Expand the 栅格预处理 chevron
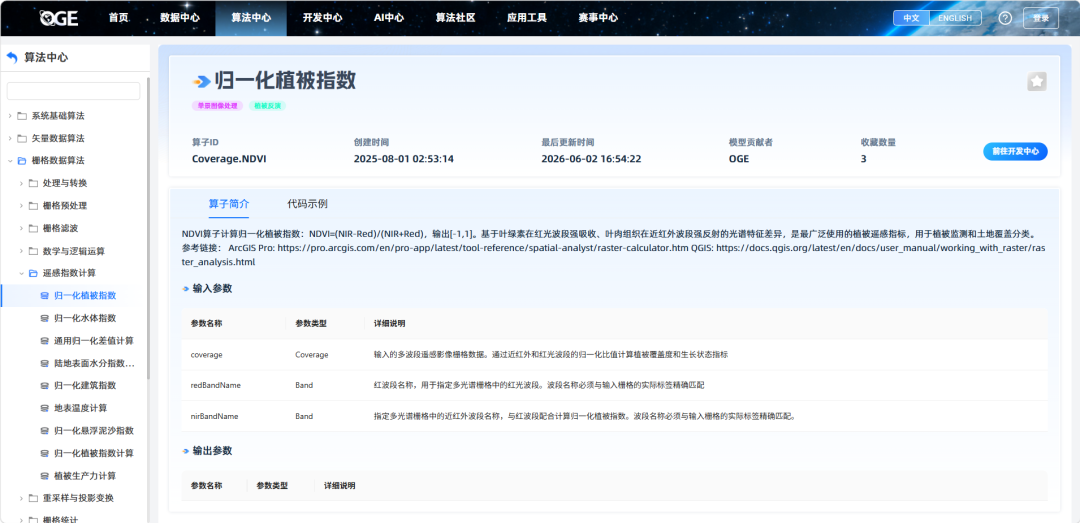Screen dimensions: 1080x523 click(x=21, y=205)
